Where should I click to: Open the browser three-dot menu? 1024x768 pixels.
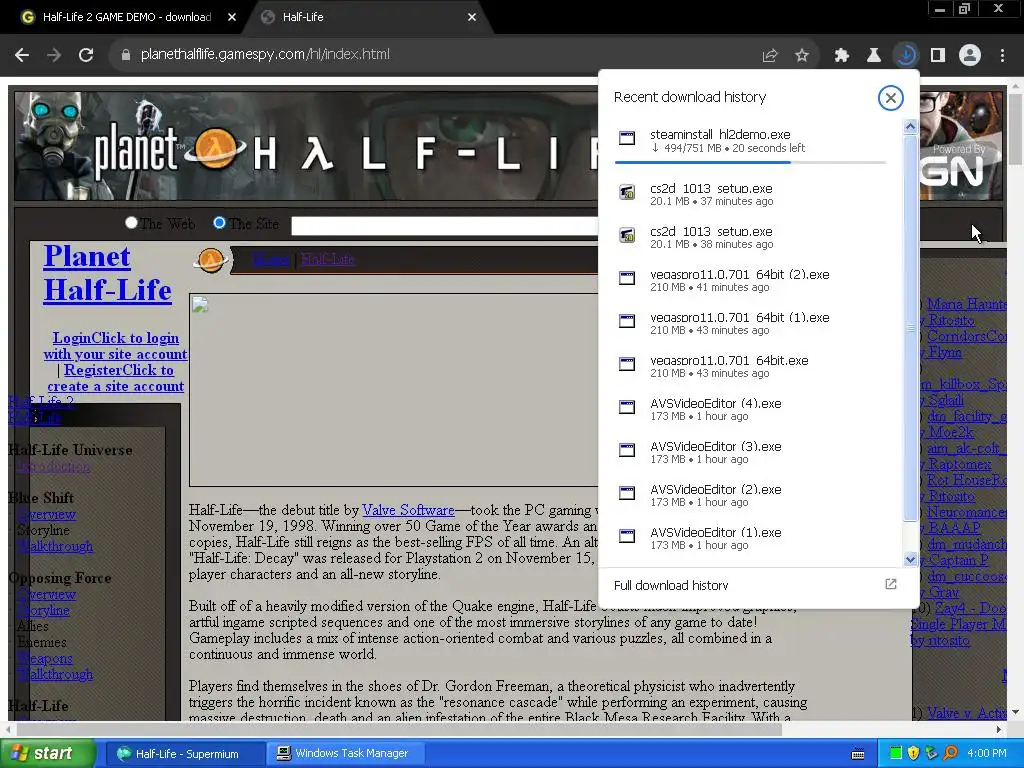(1002, 56)
